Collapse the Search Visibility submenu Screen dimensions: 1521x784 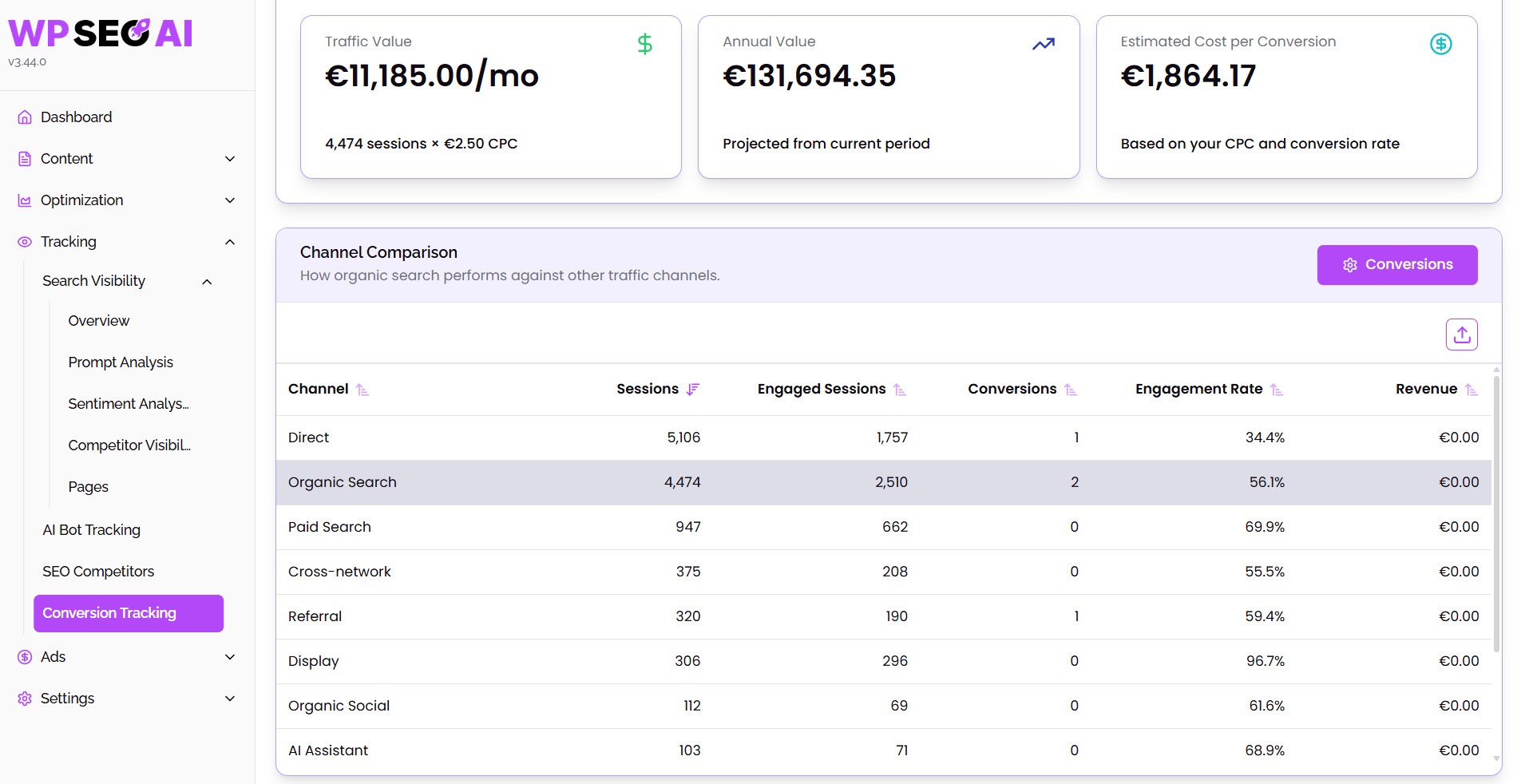(207, 282)
